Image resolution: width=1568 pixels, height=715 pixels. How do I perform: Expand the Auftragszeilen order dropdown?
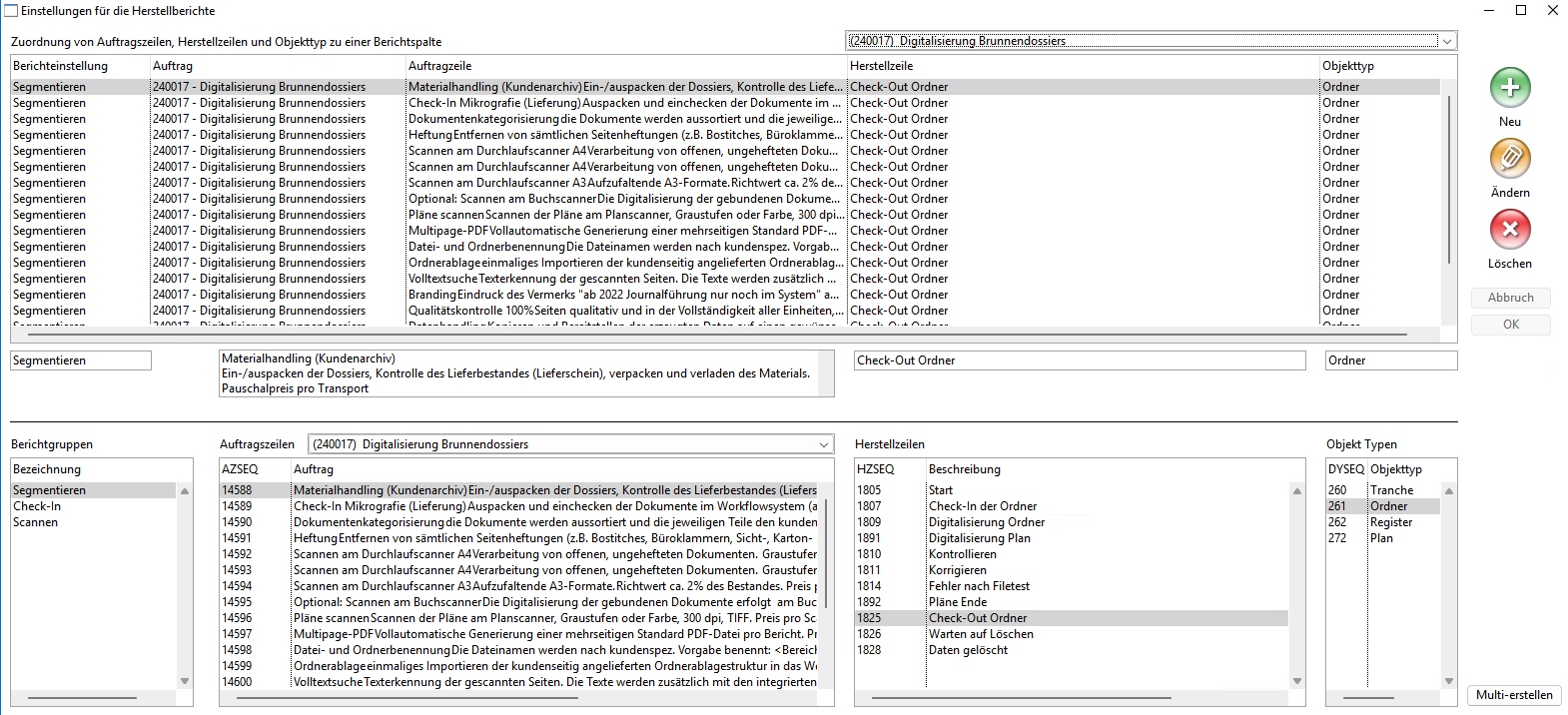pos(824,444)
